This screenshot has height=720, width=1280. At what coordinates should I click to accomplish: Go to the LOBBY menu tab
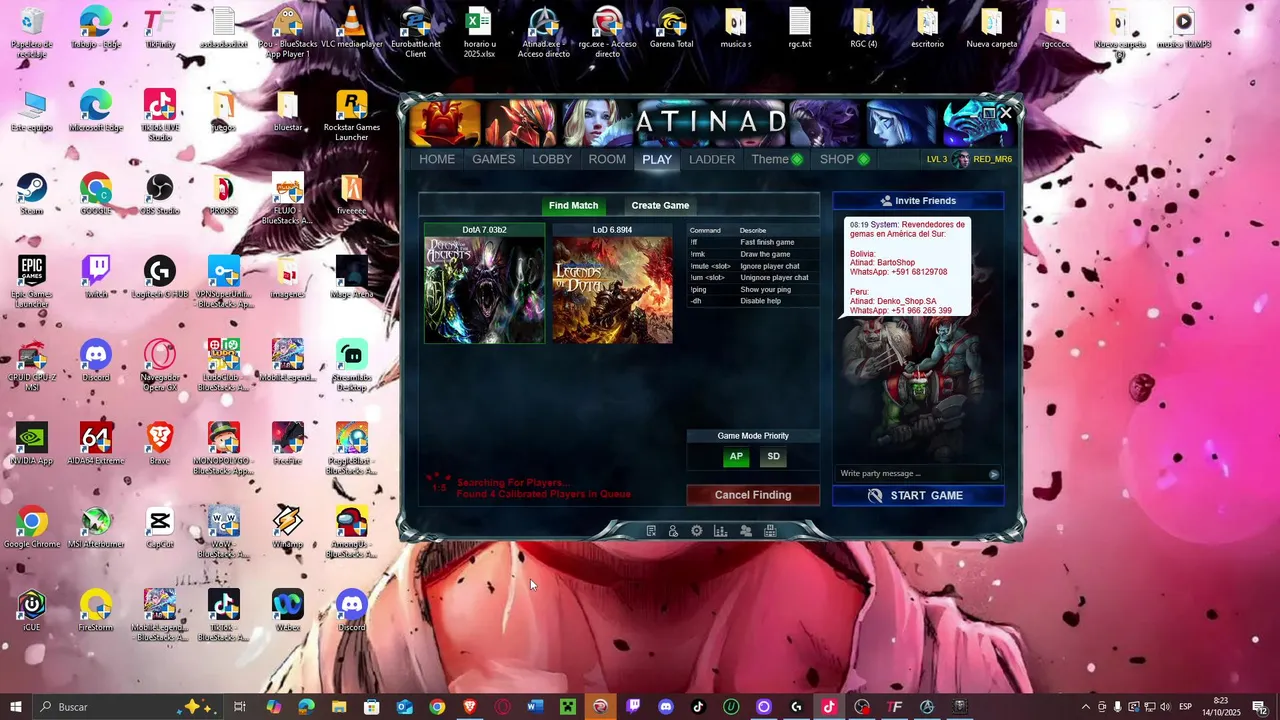pos(552,159)
